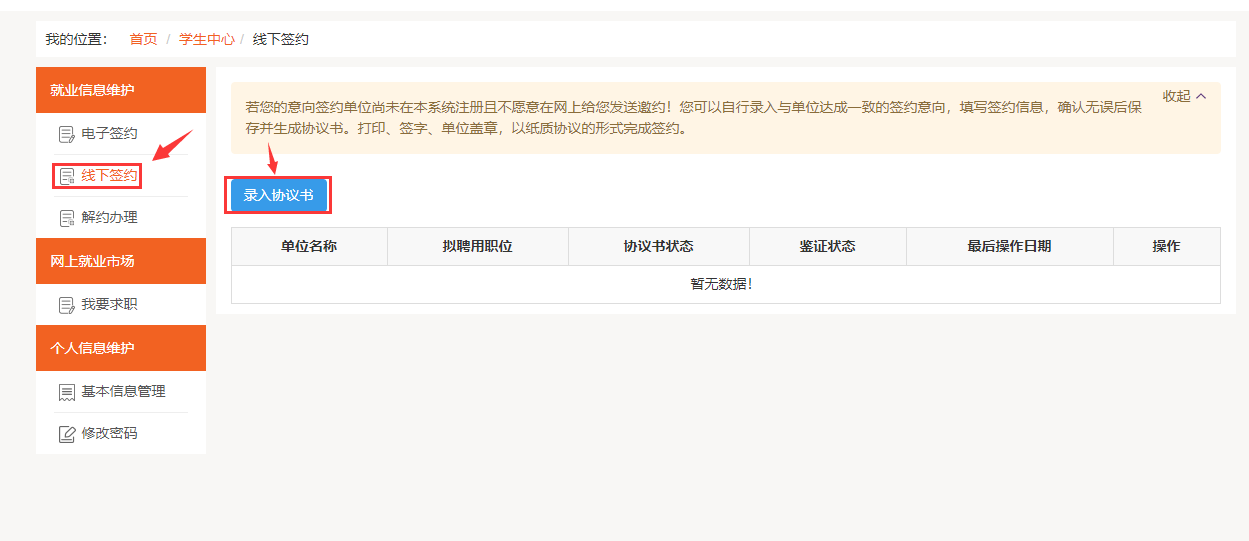Select the 网上就业市场 section header
The width and height of the screenshot is (1249, 541).
(120, 261)
